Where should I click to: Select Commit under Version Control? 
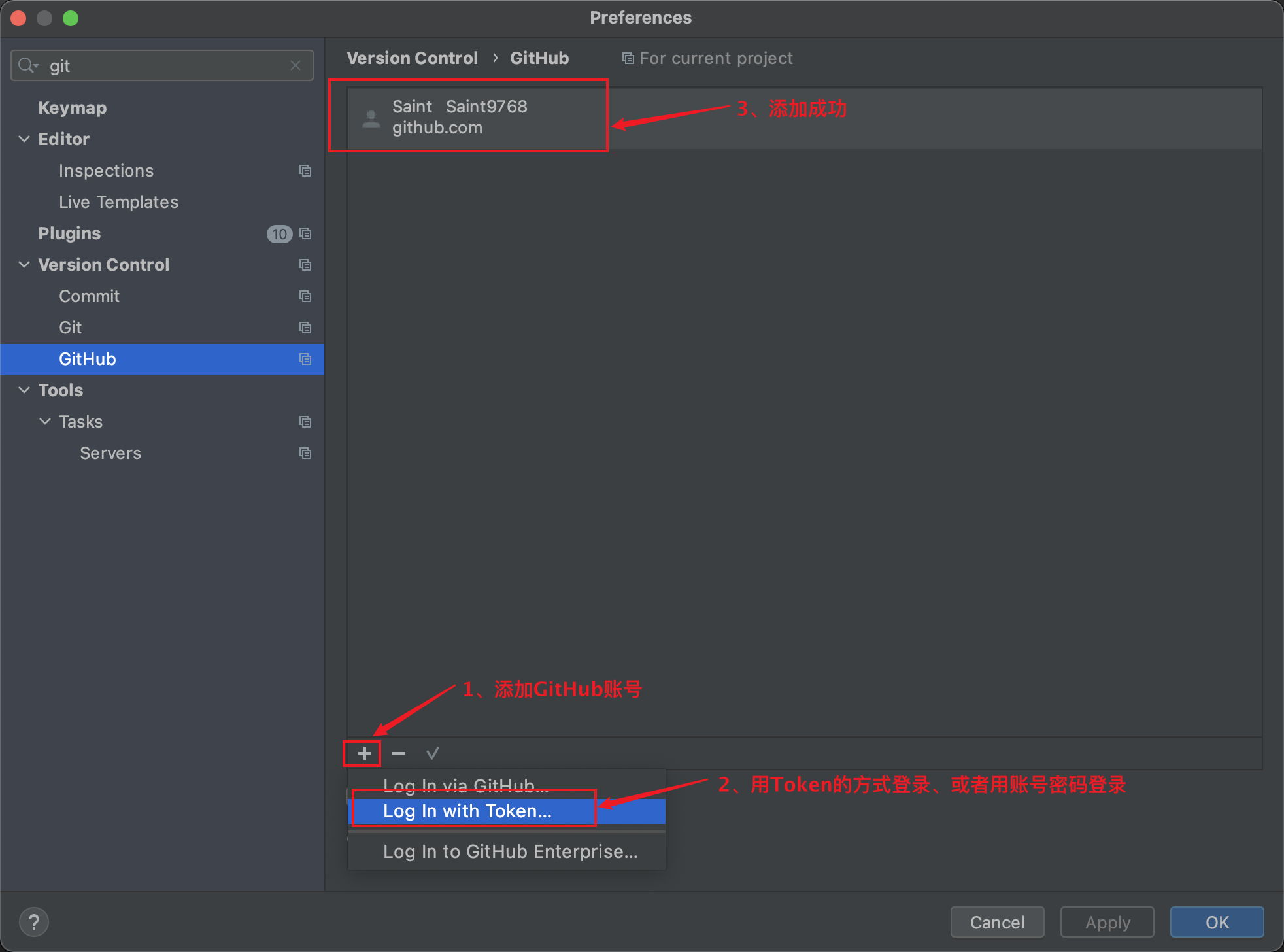click(90, 295)
